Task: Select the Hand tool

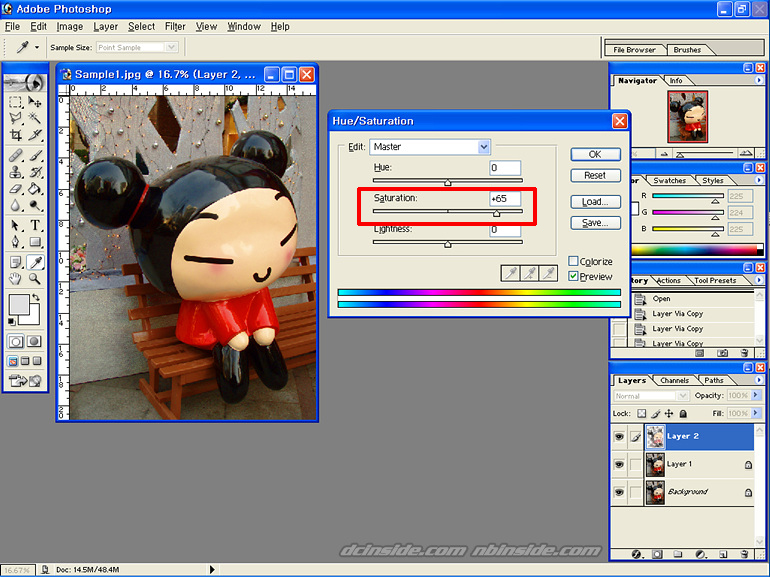Action: tap(15, 279)
